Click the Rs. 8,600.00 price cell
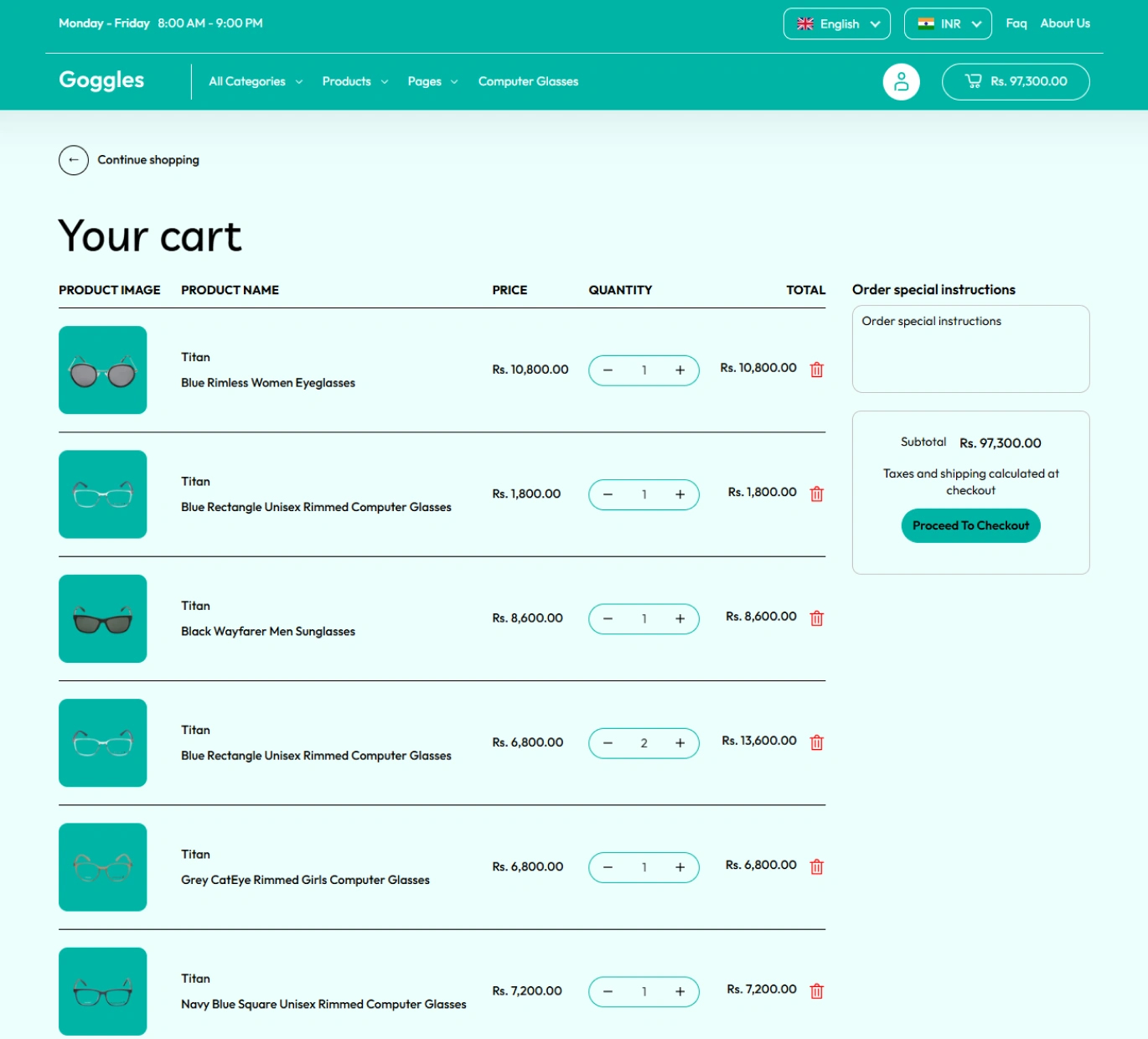 (x=527, y=618)
